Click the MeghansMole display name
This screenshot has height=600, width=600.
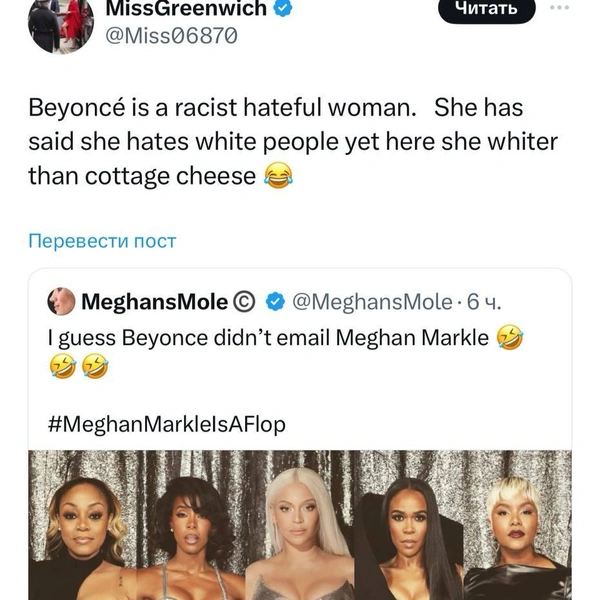(155, 302)
